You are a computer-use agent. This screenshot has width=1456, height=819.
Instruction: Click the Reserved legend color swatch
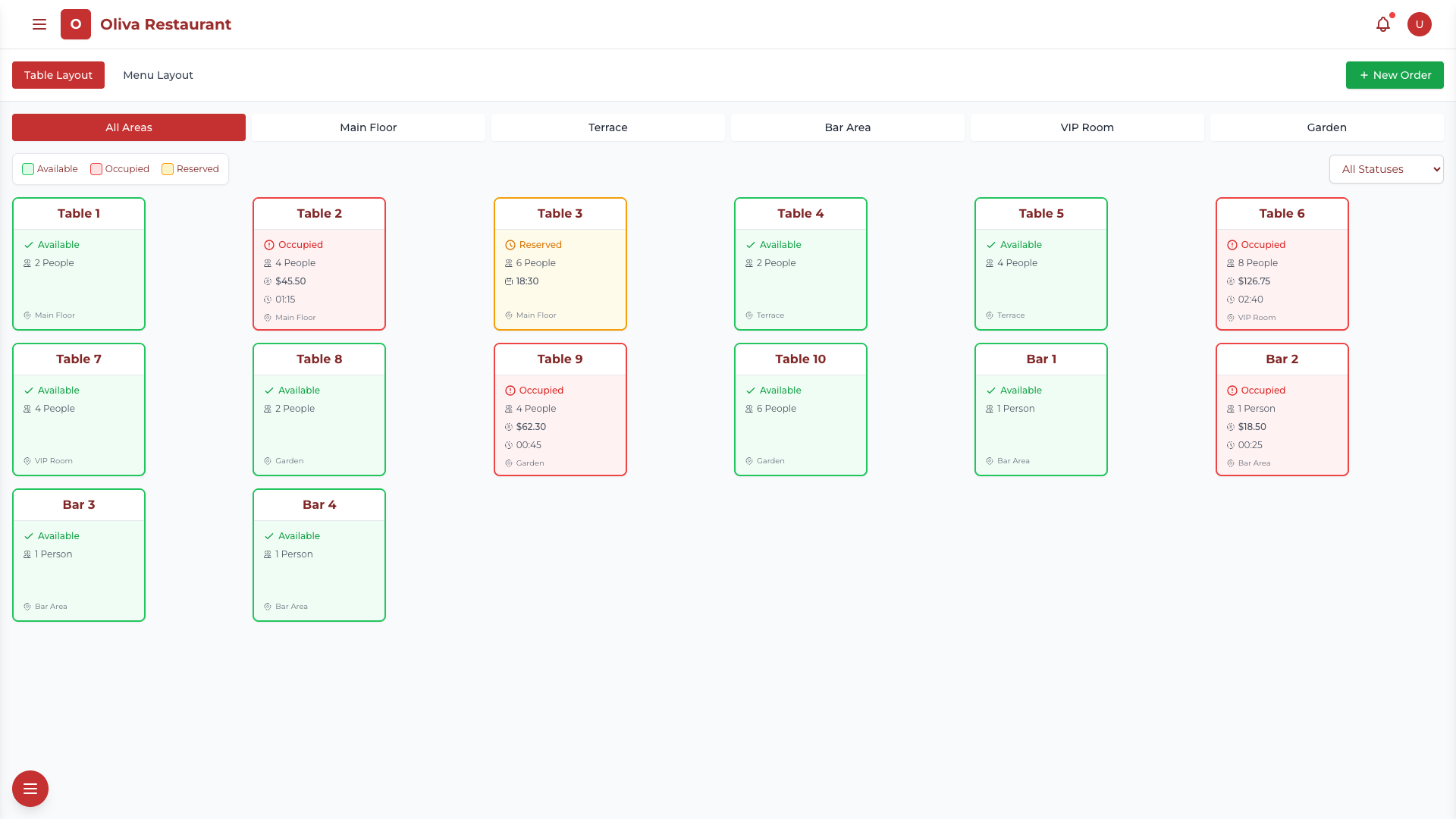168,169
